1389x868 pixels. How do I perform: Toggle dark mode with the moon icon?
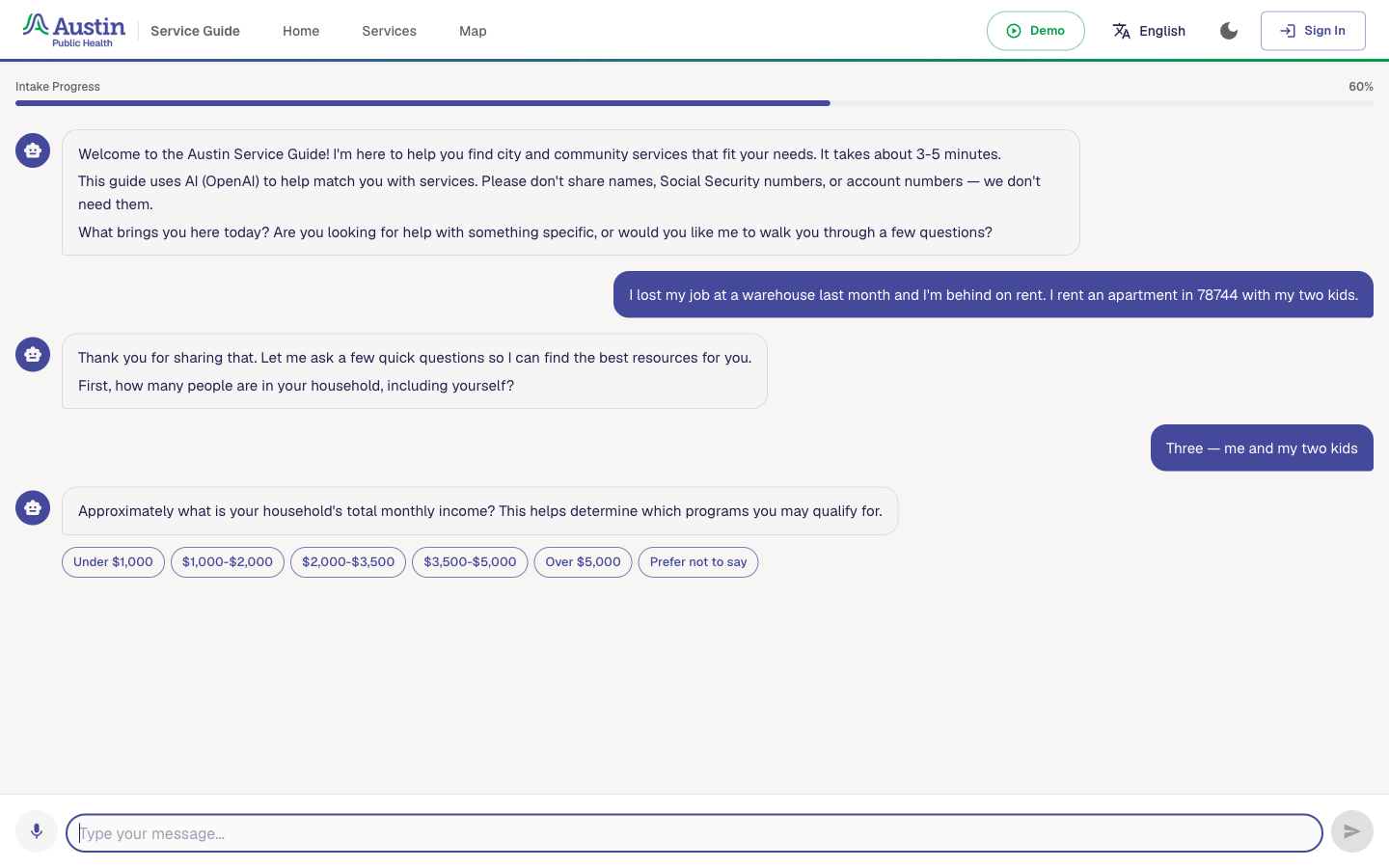tap(1229, 31)
